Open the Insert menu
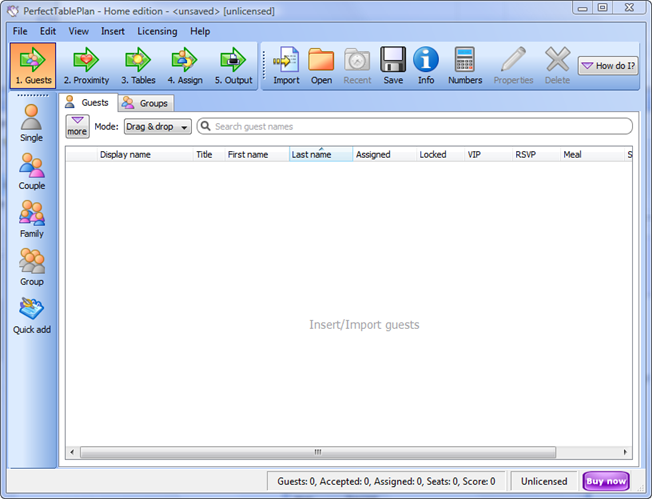 pos(113,31)
